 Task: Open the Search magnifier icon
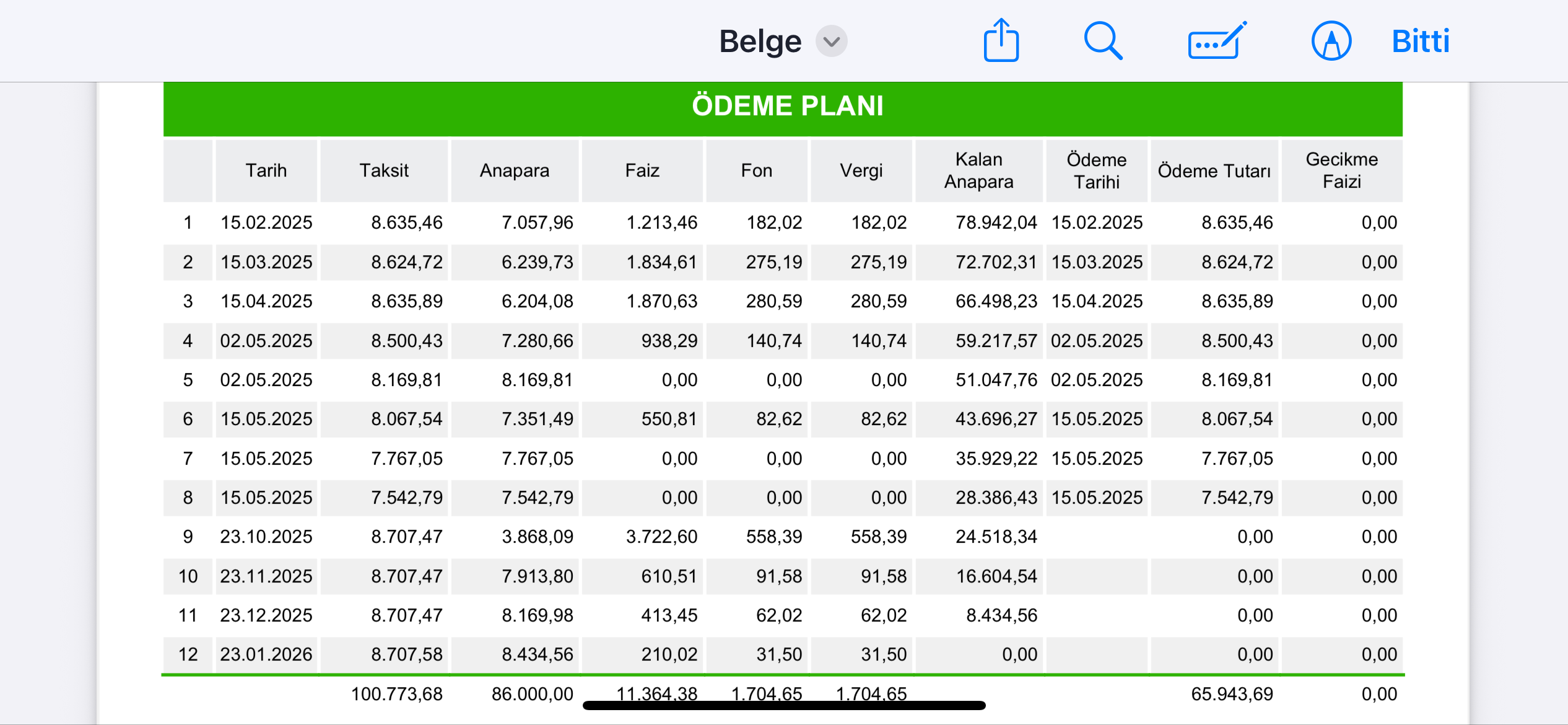click(x=1103, y=41)
